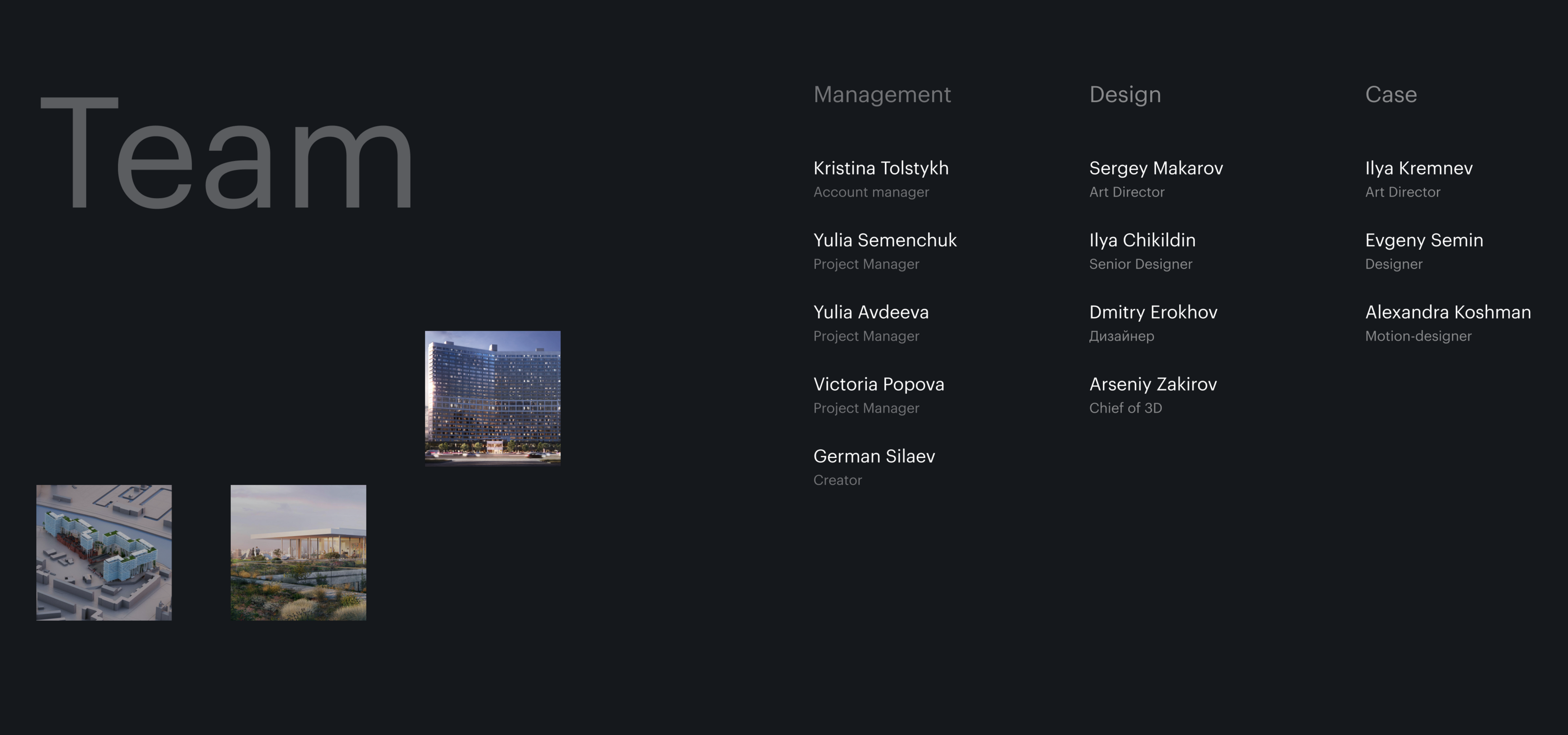1568x735 pixels.
Task: Click the Motion-designer role label
Action: (1418, 336)
